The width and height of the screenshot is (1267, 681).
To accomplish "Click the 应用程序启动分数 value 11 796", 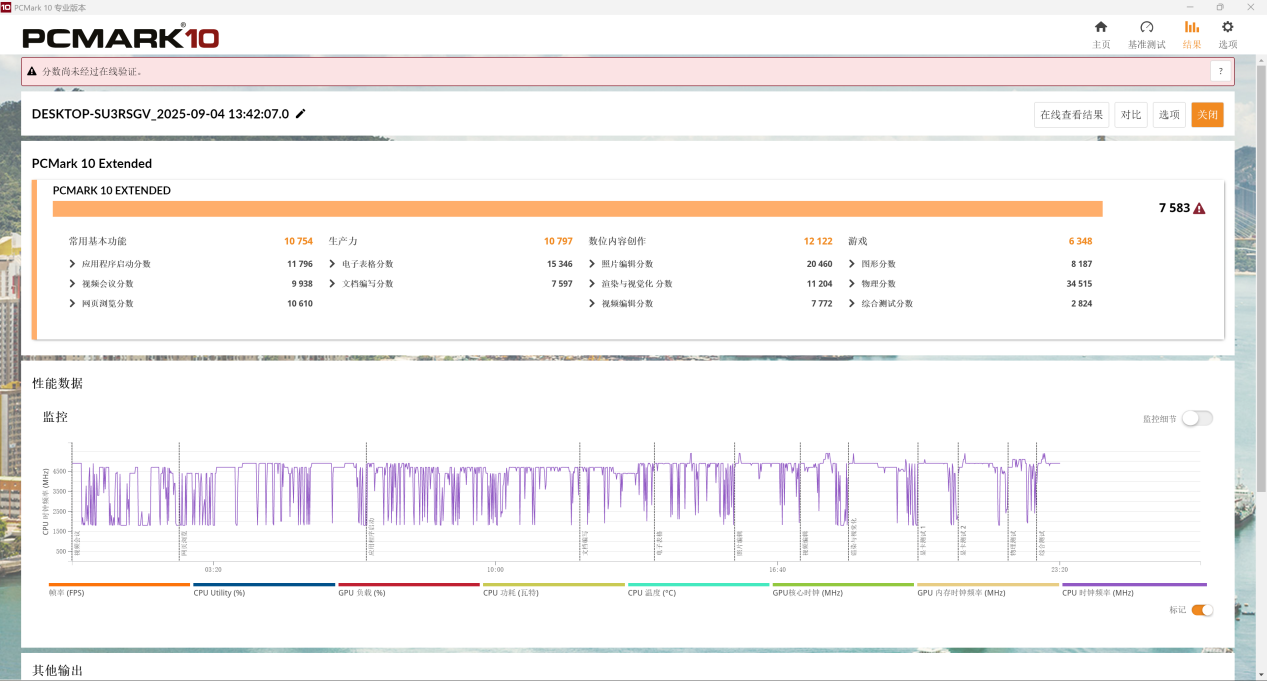I will click(299, 264).
